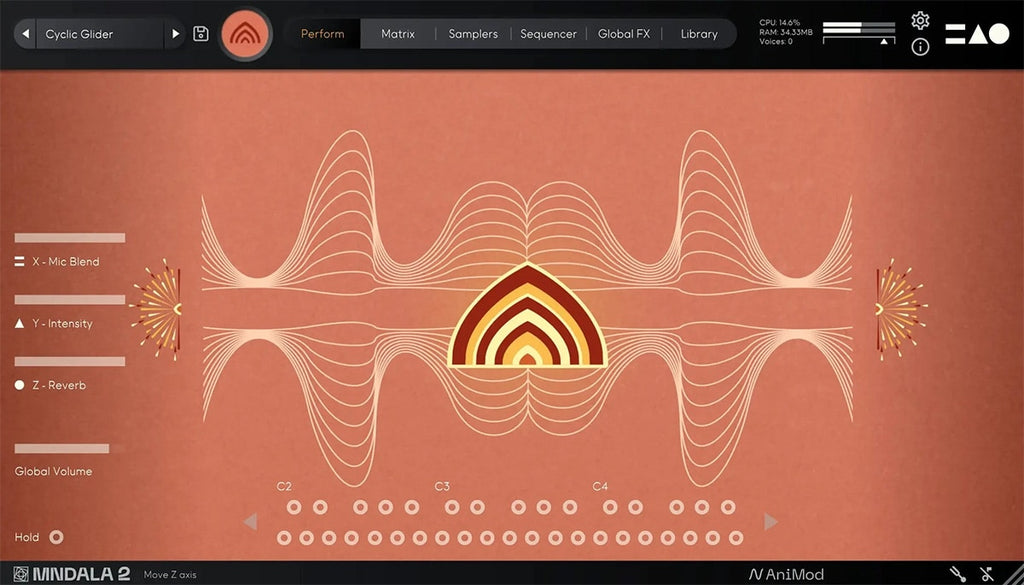Shift keyboard octave right with arrow
Viewport: 1024px width, 585px height.
(771, 521)
